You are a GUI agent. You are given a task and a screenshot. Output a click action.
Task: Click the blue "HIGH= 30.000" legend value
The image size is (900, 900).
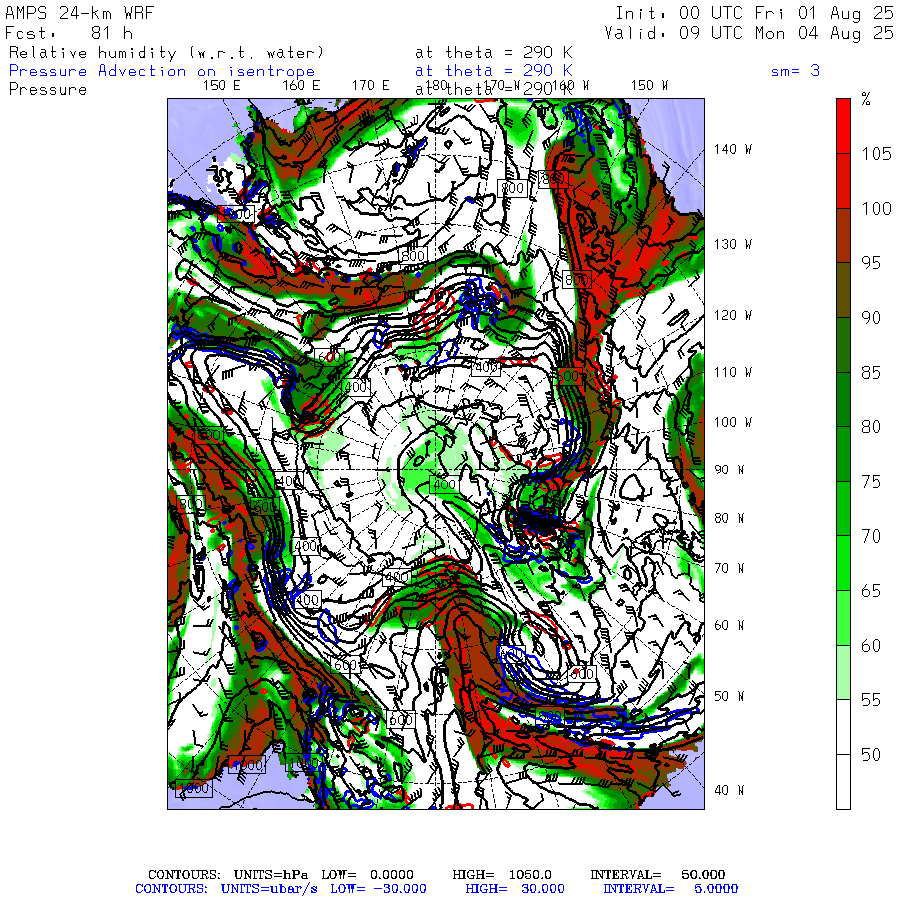pos(515,889)
